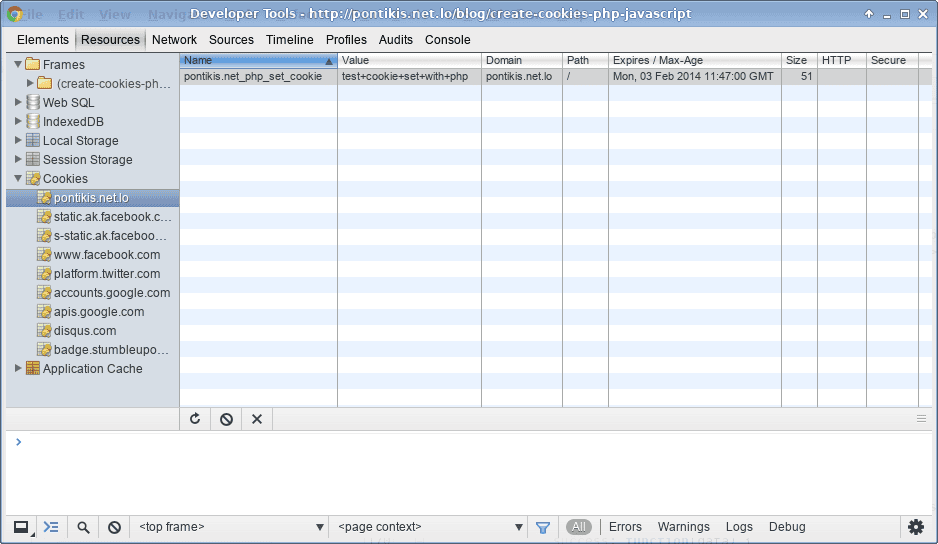Clear console log icon in bottom bar
The image size is (938, 544).
tap(114, 527)
